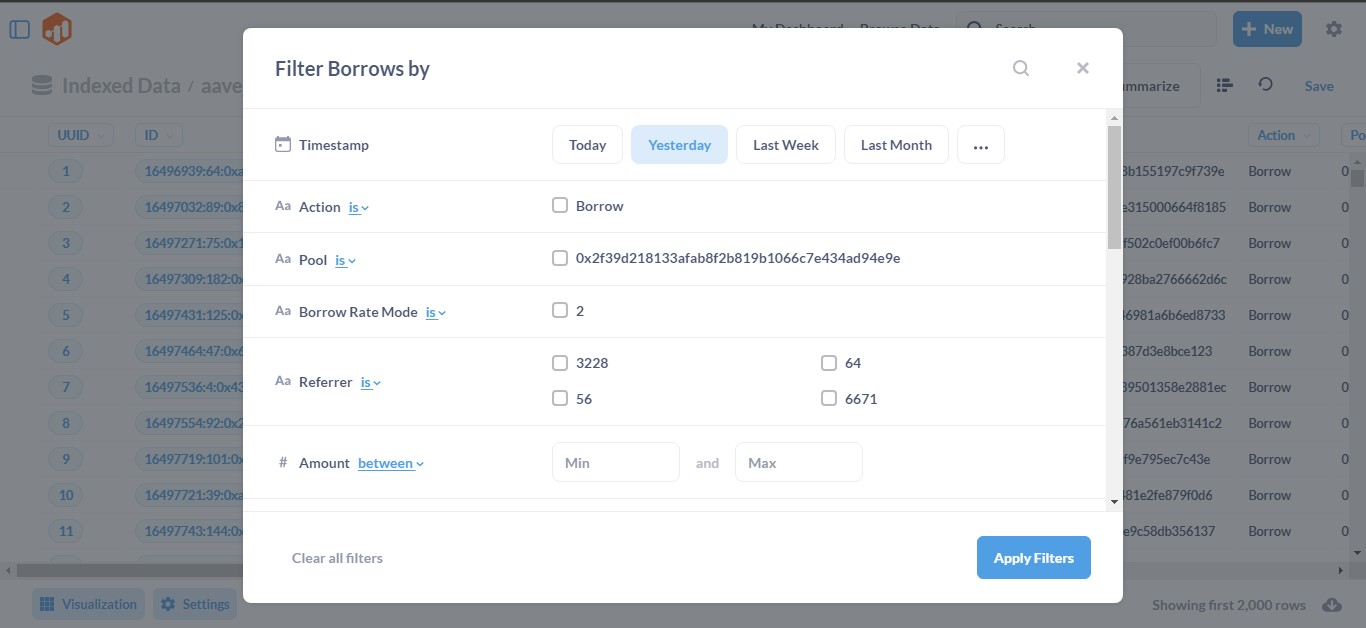Choose the Today timestamp option
The height and width of the screenshot is (628, 1366).
[x=587, y=145]
